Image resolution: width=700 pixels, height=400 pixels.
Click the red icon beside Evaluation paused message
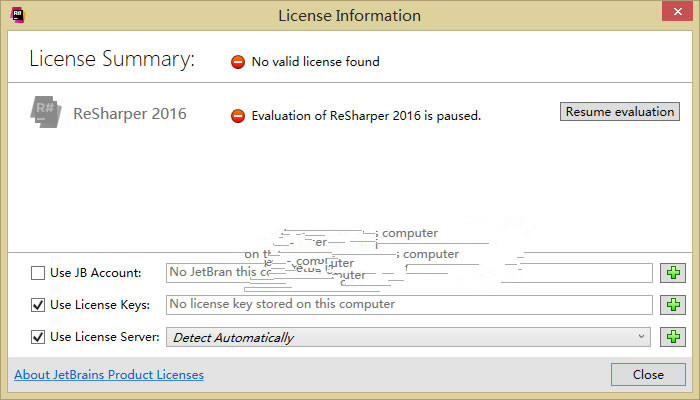(238, 116)
